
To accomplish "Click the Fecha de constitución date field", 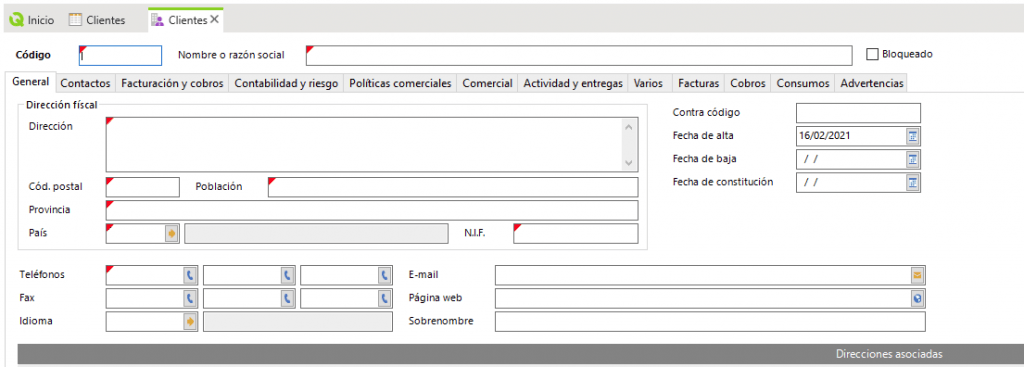I will tap(850, 182).
